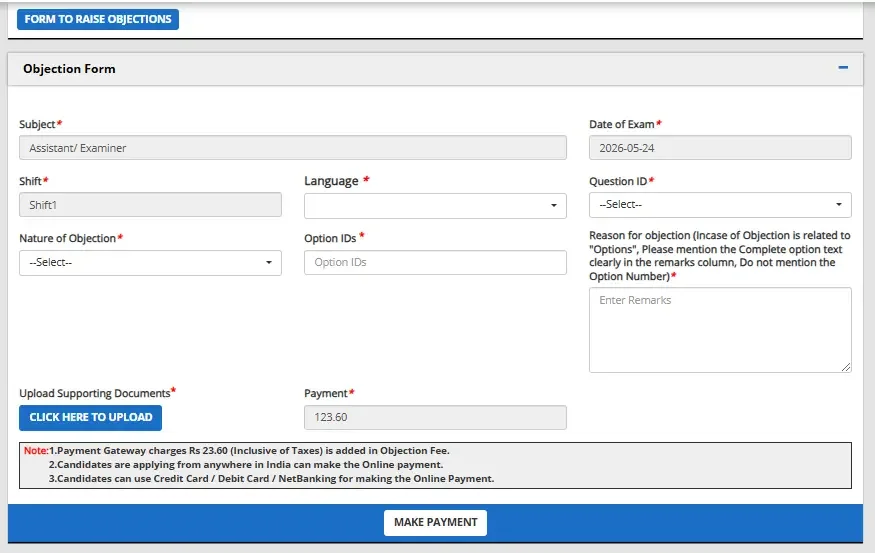Click the payment Note information box

435,465
